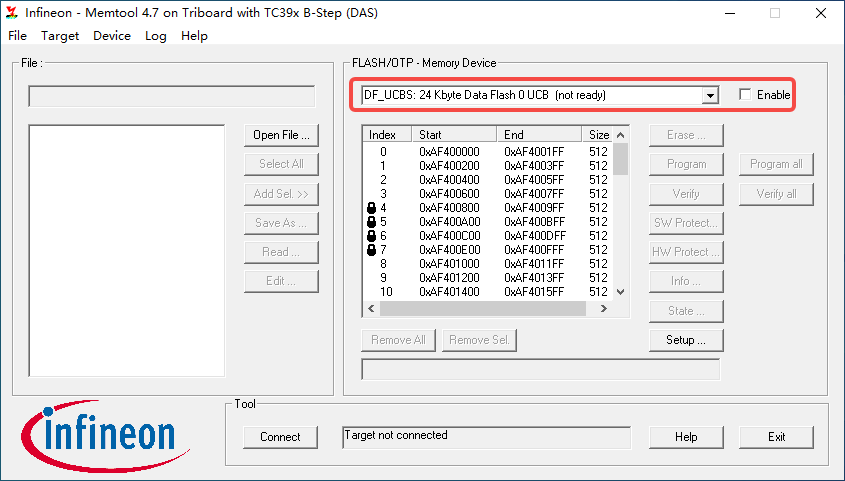Select sector row starting at 0xAF401200
The image size is (845, 481).
point(488,278)
